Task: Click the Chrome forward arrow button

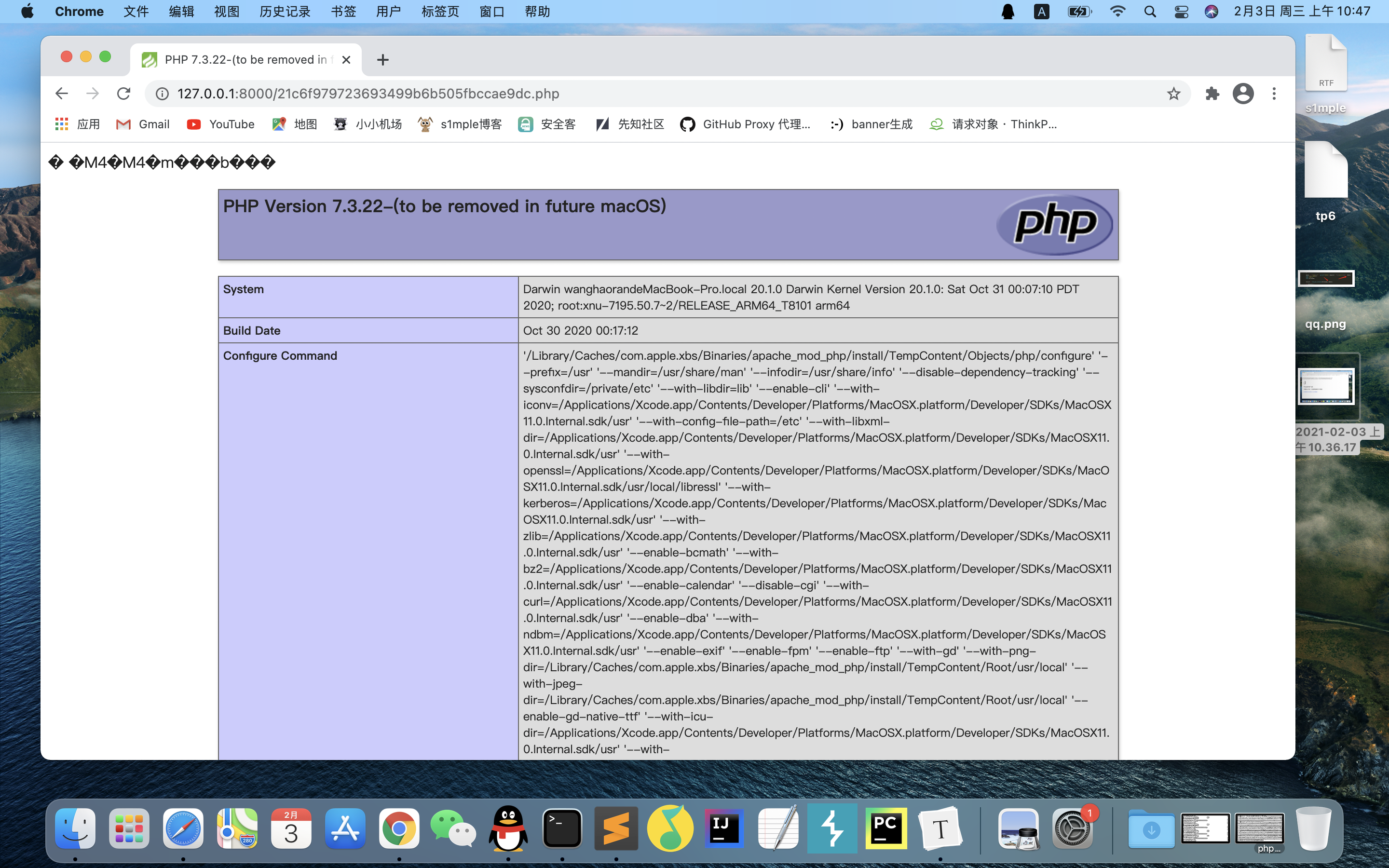Action: (93, 94)
